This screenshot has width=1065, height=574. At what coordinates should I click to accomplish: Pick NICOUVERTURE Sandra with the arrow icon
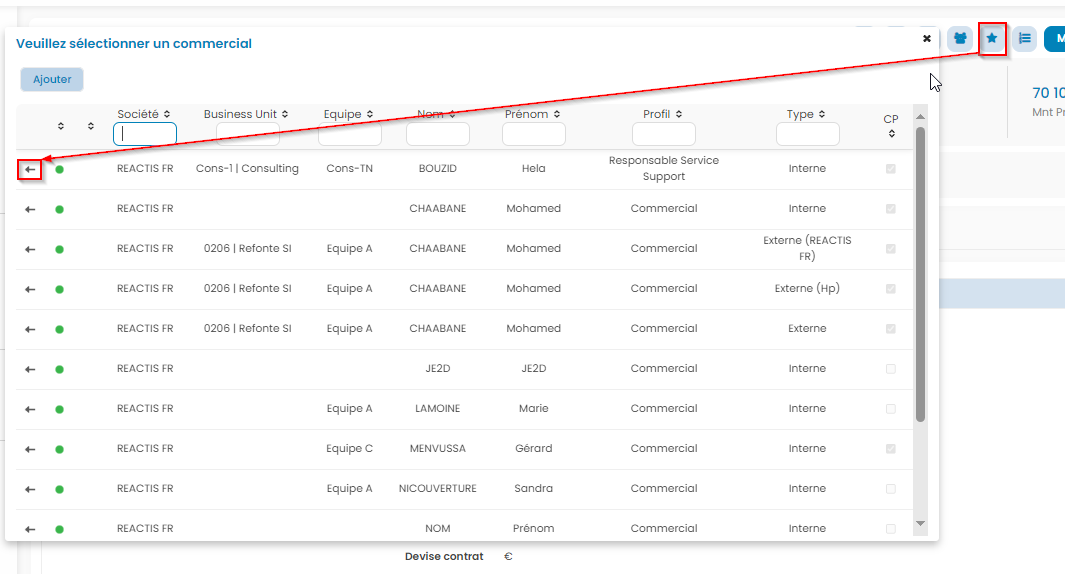tap(30, 489)
